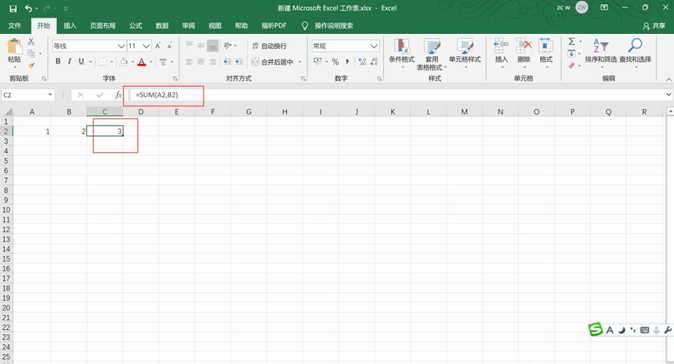The height and width of the screenshot is (364, 674).
Task: Expand the formula bar chevron
Action: pos(669,95)
